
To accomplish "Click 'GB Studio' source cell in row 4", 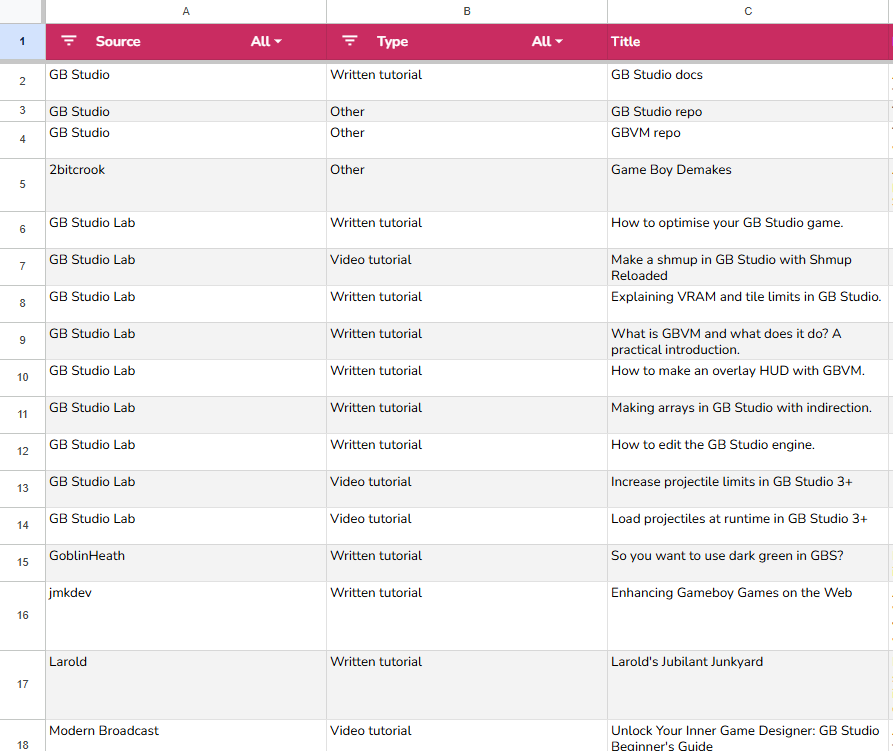I will [186, 140].
